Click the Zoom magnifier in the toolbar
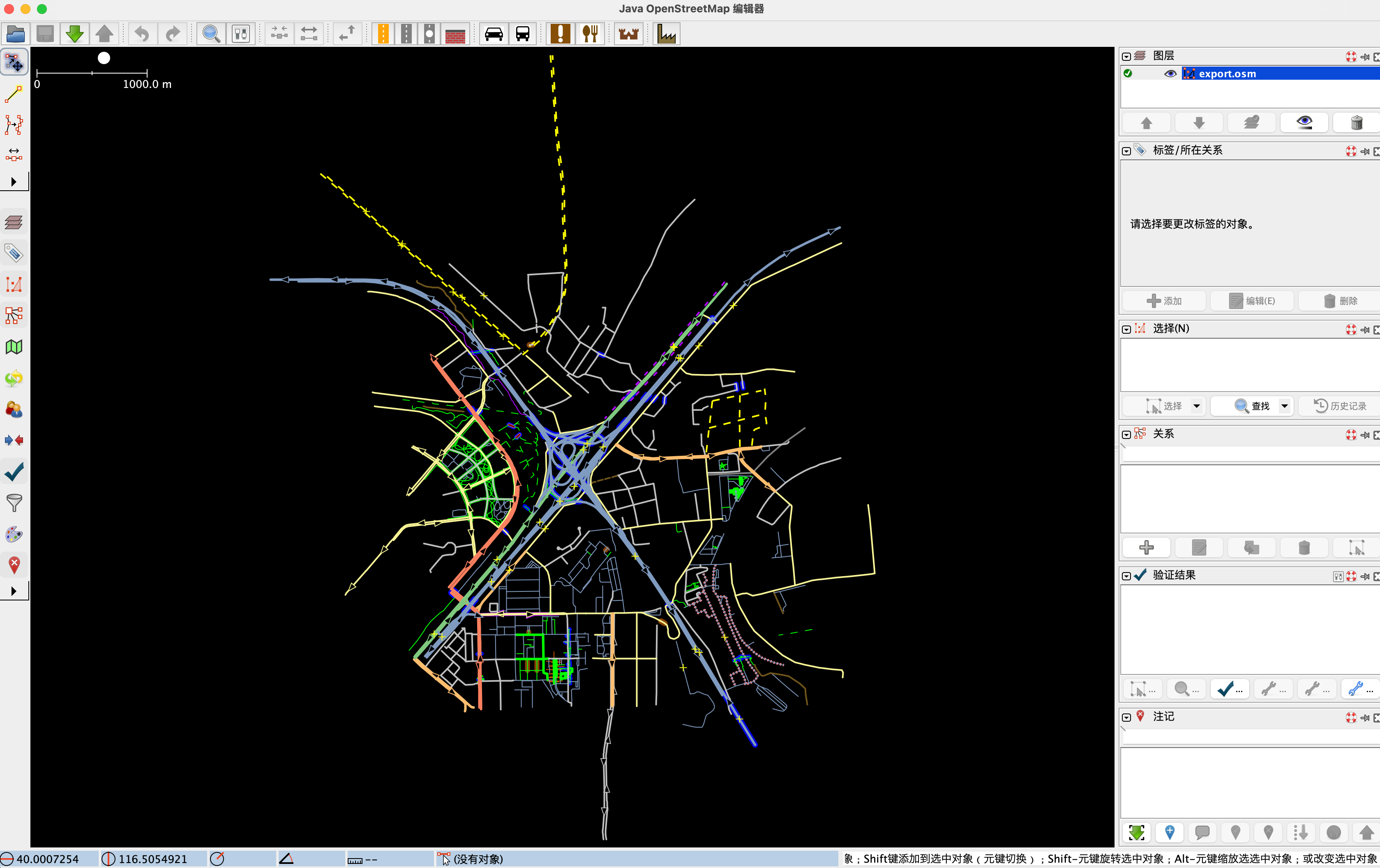The height and width of the screenshot is (868, 1380). click(211, 34)
